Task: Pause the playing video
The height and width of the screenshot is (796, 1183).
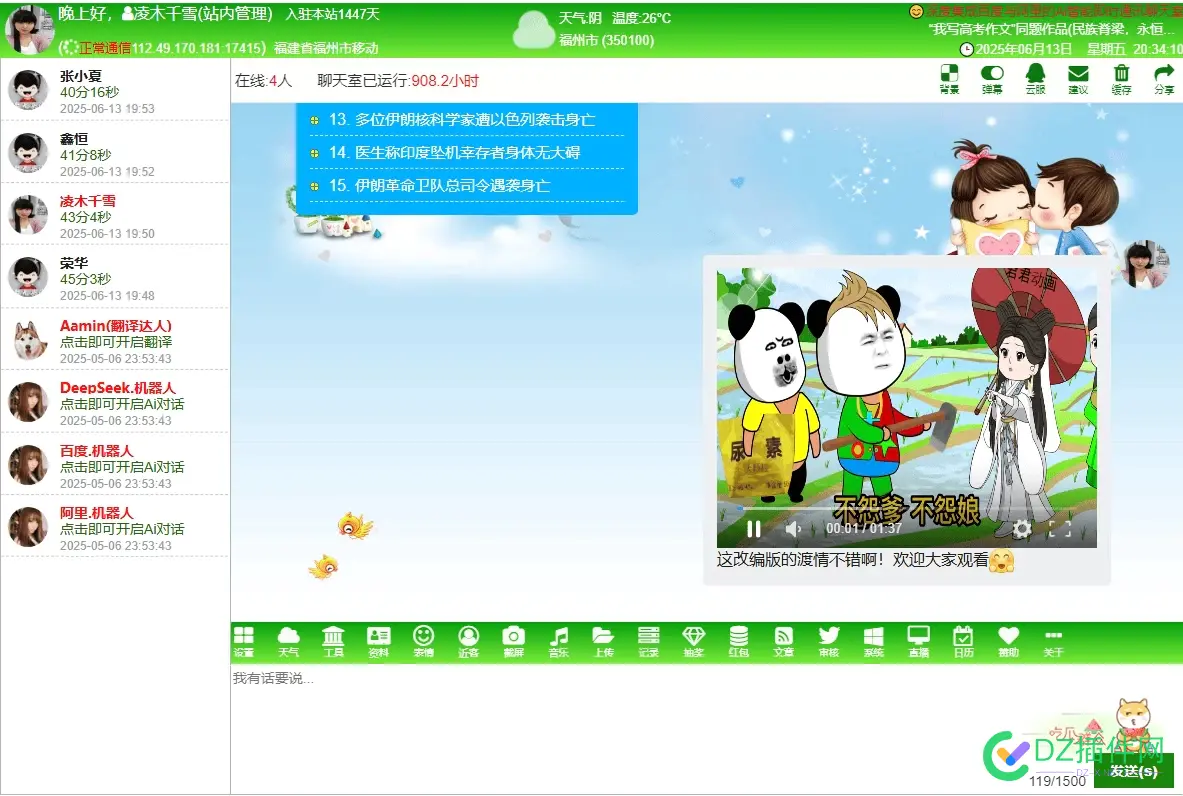Action: pos(754,529)
